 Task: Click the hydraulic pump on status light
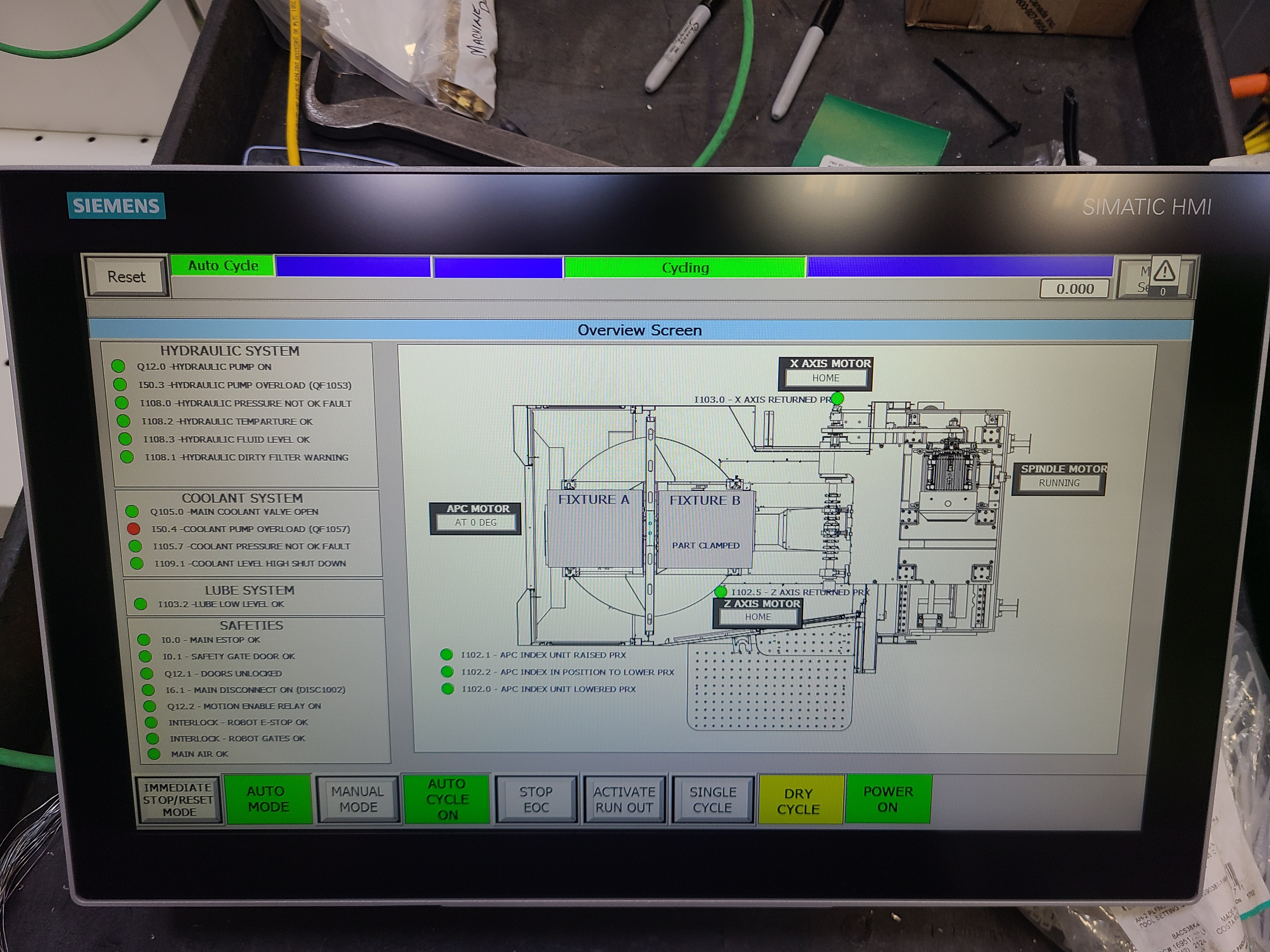click(x=118, y=366)
